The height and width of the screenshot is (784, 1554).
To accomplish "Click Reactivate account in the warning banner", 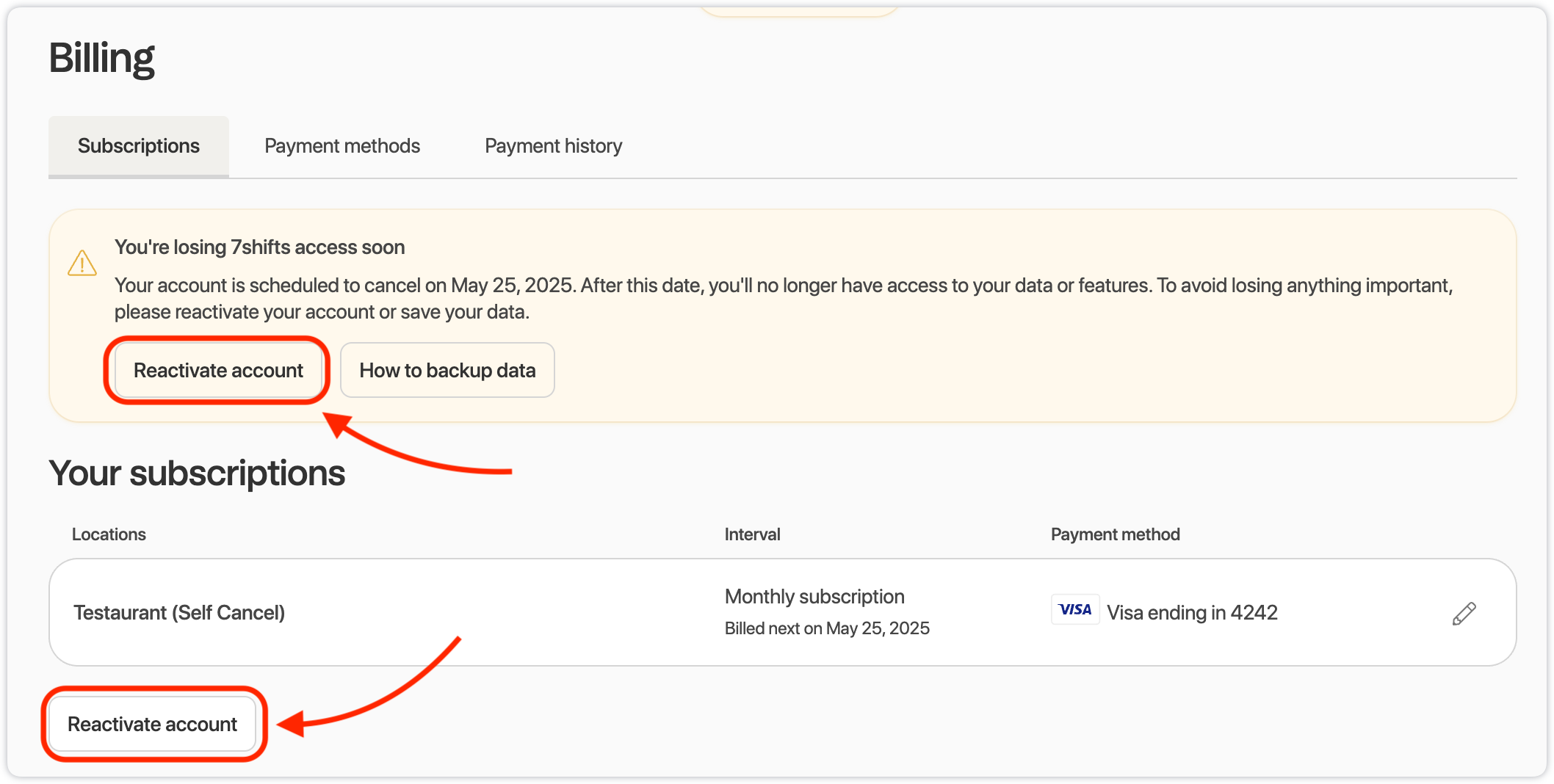I will point(218,370).
